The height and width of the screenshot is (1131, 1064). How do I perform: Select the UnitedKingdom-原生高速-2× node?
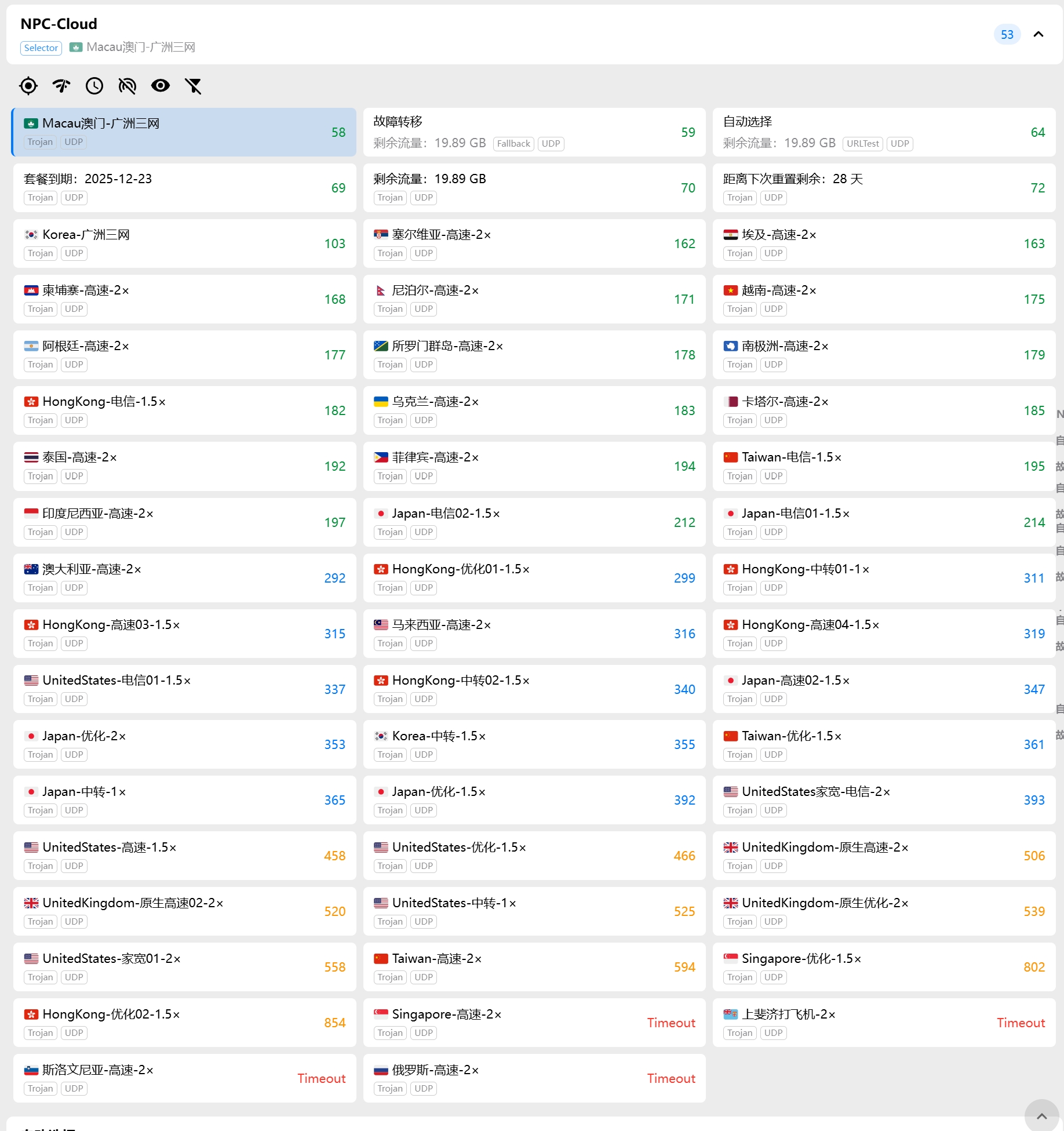pos(883,856)
